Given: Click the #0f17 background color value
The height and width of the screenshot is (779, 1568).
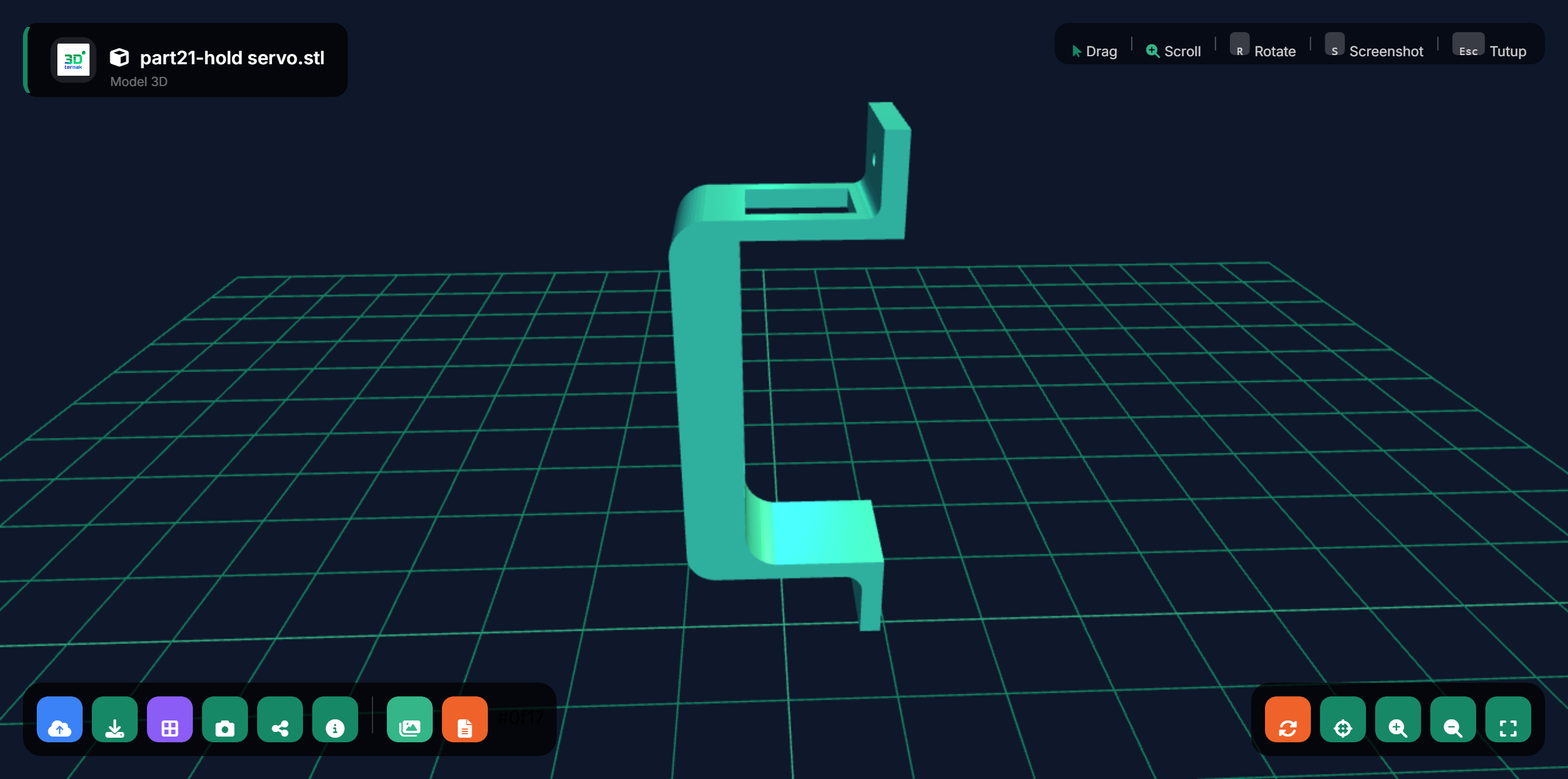Looking at the screenshot, I should (x=521, y=718).
